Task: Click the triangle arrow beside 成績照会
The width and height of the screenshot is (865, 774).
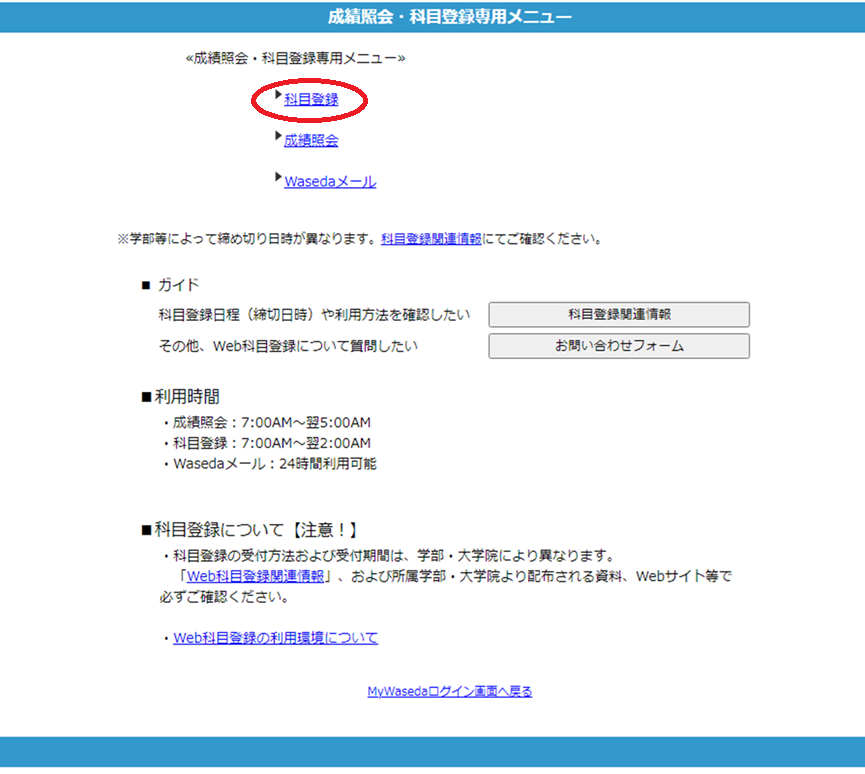Action: coord(279,136)
